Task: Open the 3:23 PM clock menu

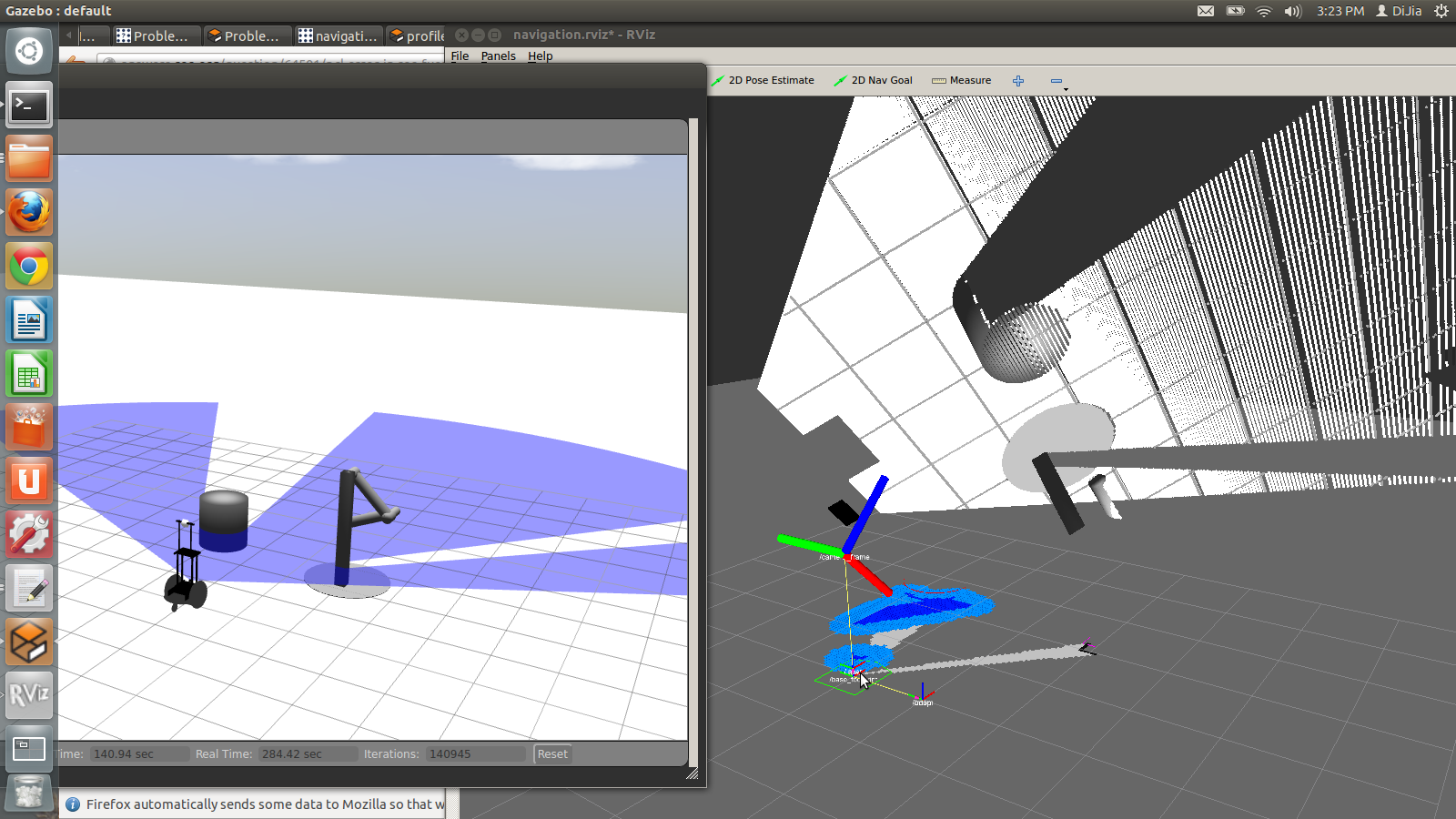Action: point(1340,11)
